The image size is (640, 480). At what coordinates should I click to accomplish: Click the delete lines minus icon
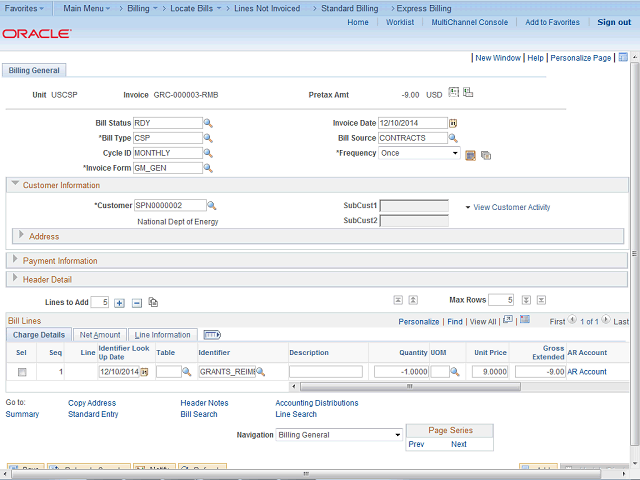click(x=137, y=302)
